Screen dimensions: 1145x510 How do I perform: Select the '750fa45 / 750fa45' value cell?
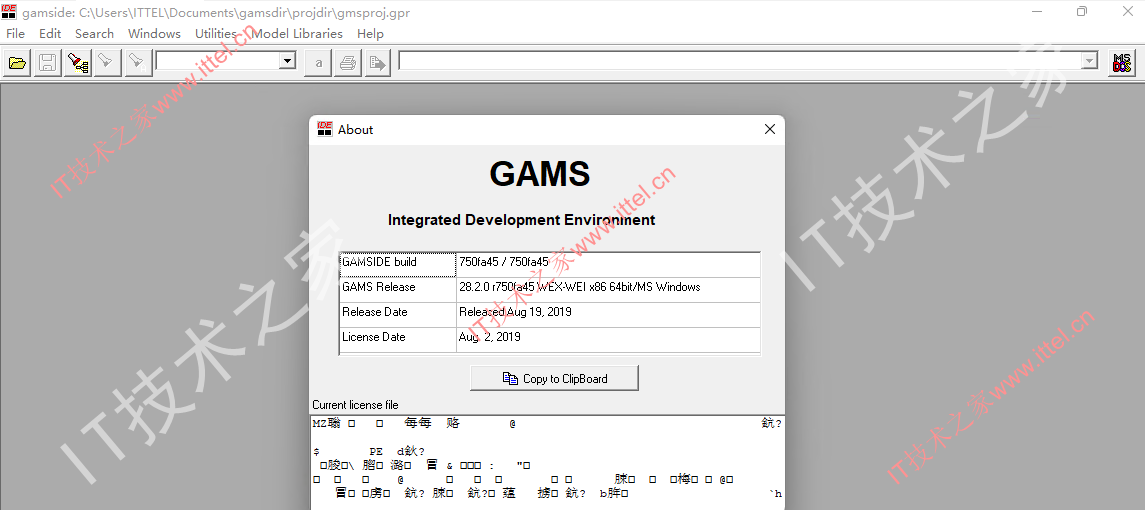(x=608, y=264)
